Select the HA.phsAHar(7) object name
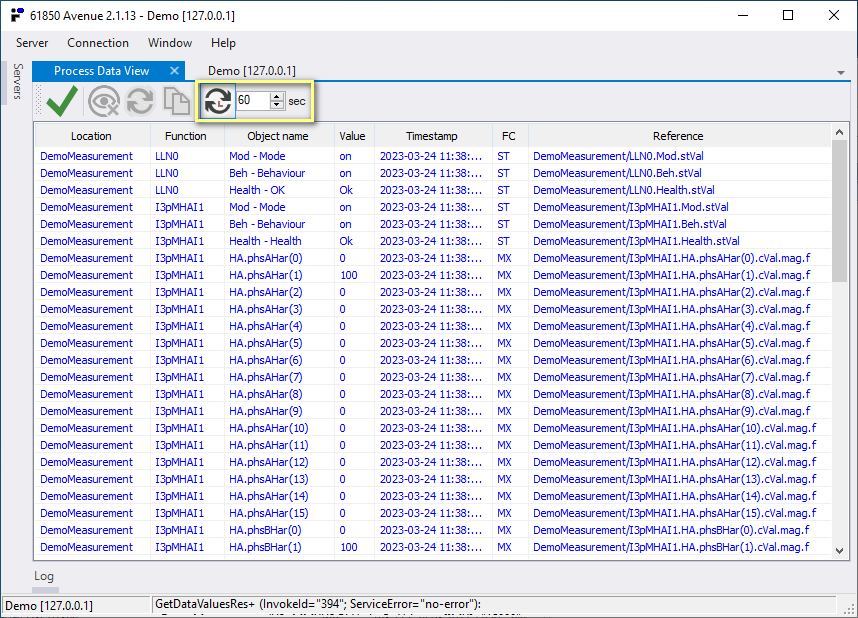The image size is (858, 618). tap(266, 377)
